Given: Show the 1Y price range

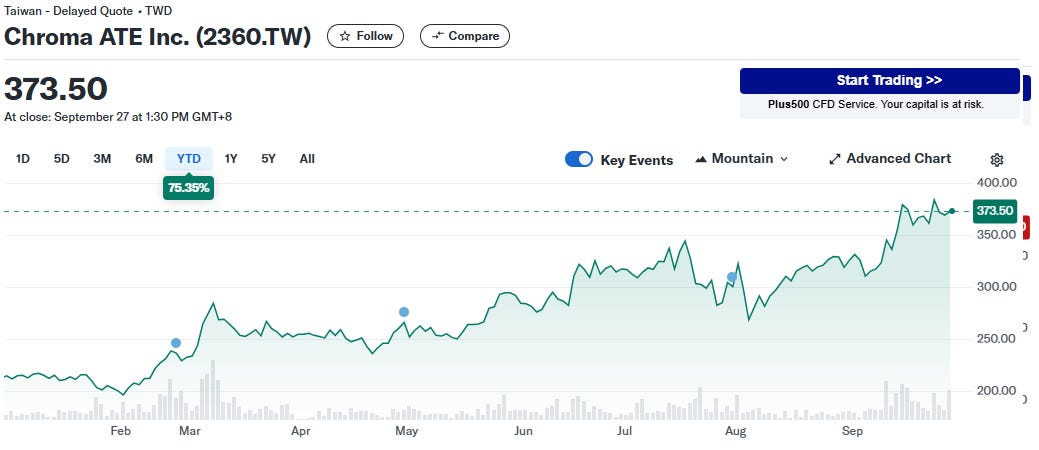Looking at the screenshot, I should (x=231, y=159).
